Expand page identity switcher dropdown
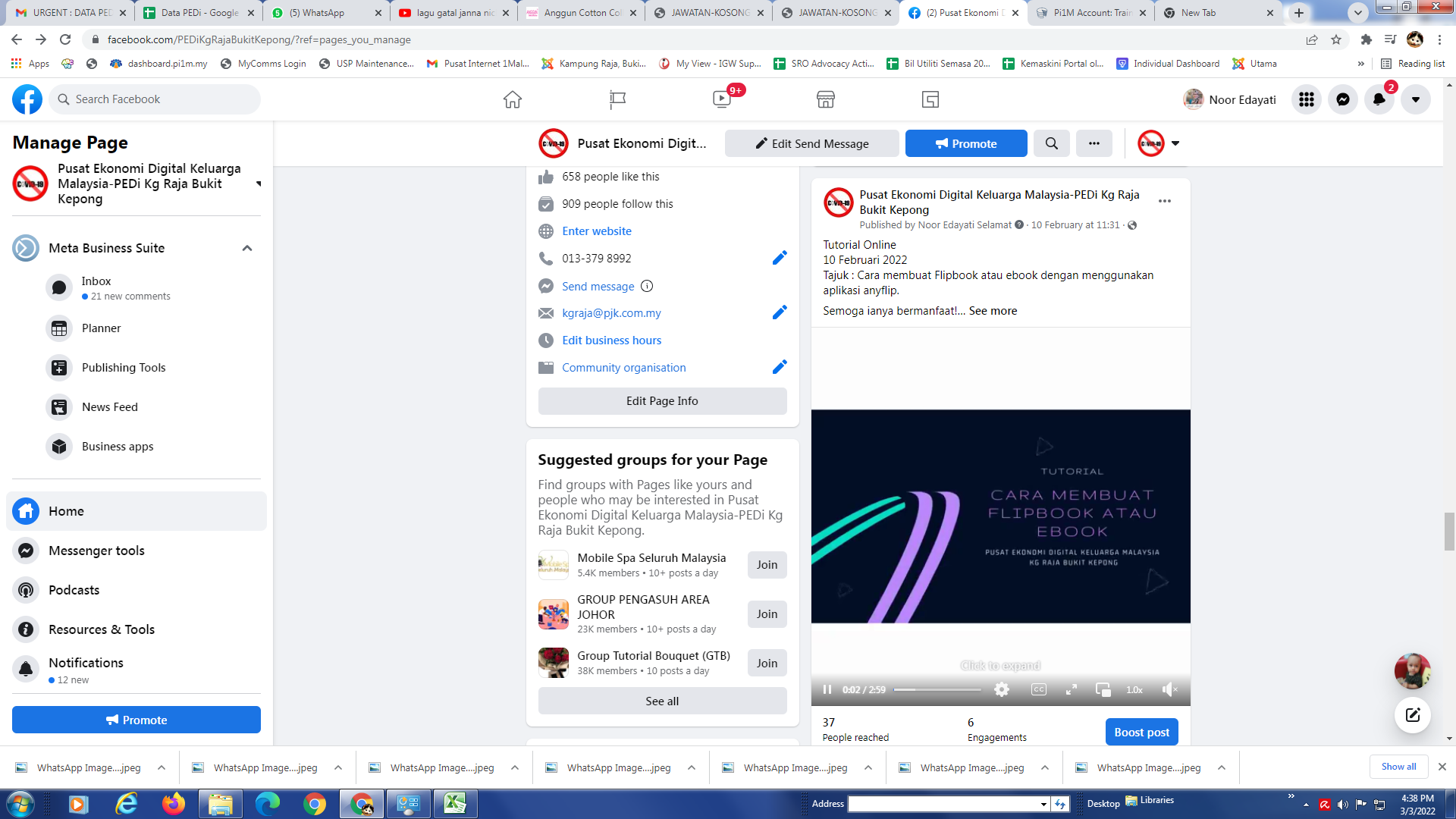Viewport: 1456px width, 819px height. [1175, 143]
